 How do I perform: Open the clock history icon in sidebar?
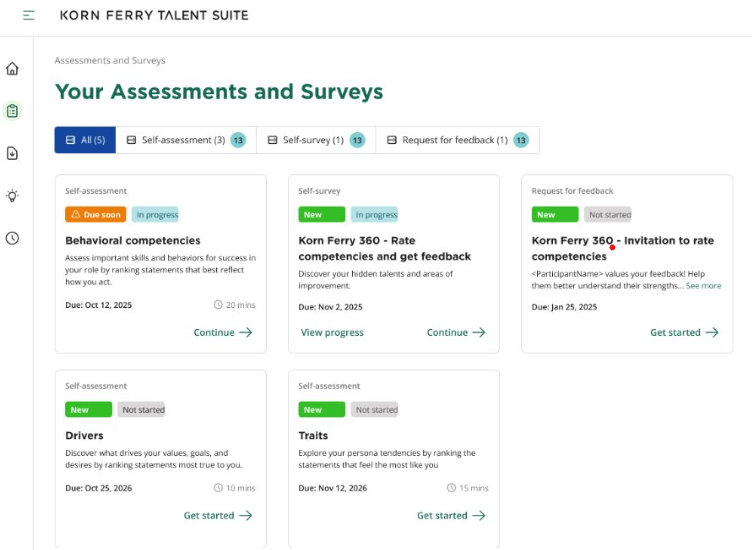pyautogui.click(x=12, y=238)
